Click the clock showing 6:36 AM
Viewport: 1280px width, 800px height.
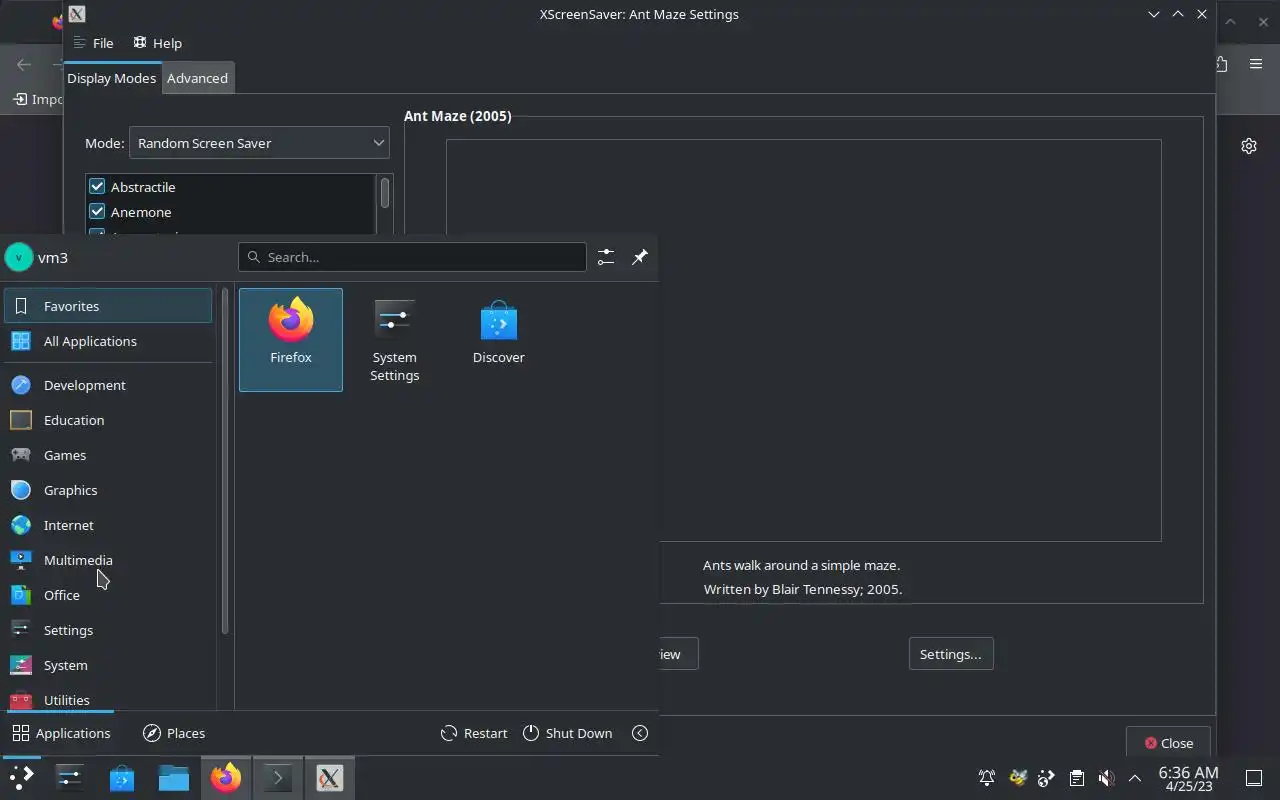pos(1188,778)
